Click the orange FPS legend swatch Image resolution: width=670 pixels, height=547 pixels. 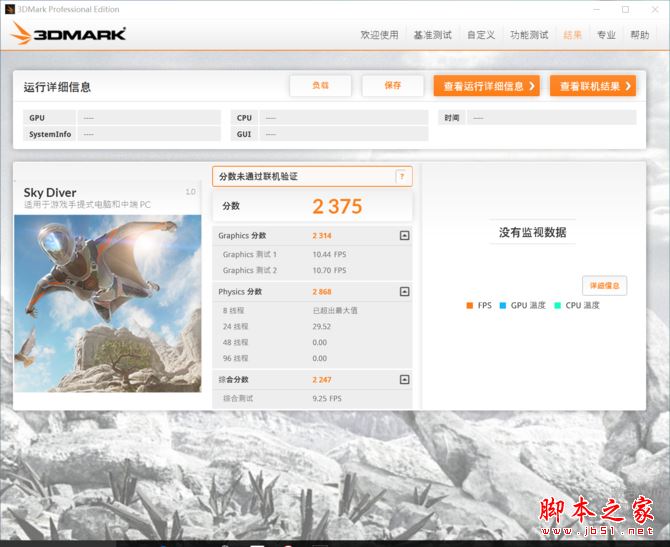pyautogui.click(x=470, y=306)
